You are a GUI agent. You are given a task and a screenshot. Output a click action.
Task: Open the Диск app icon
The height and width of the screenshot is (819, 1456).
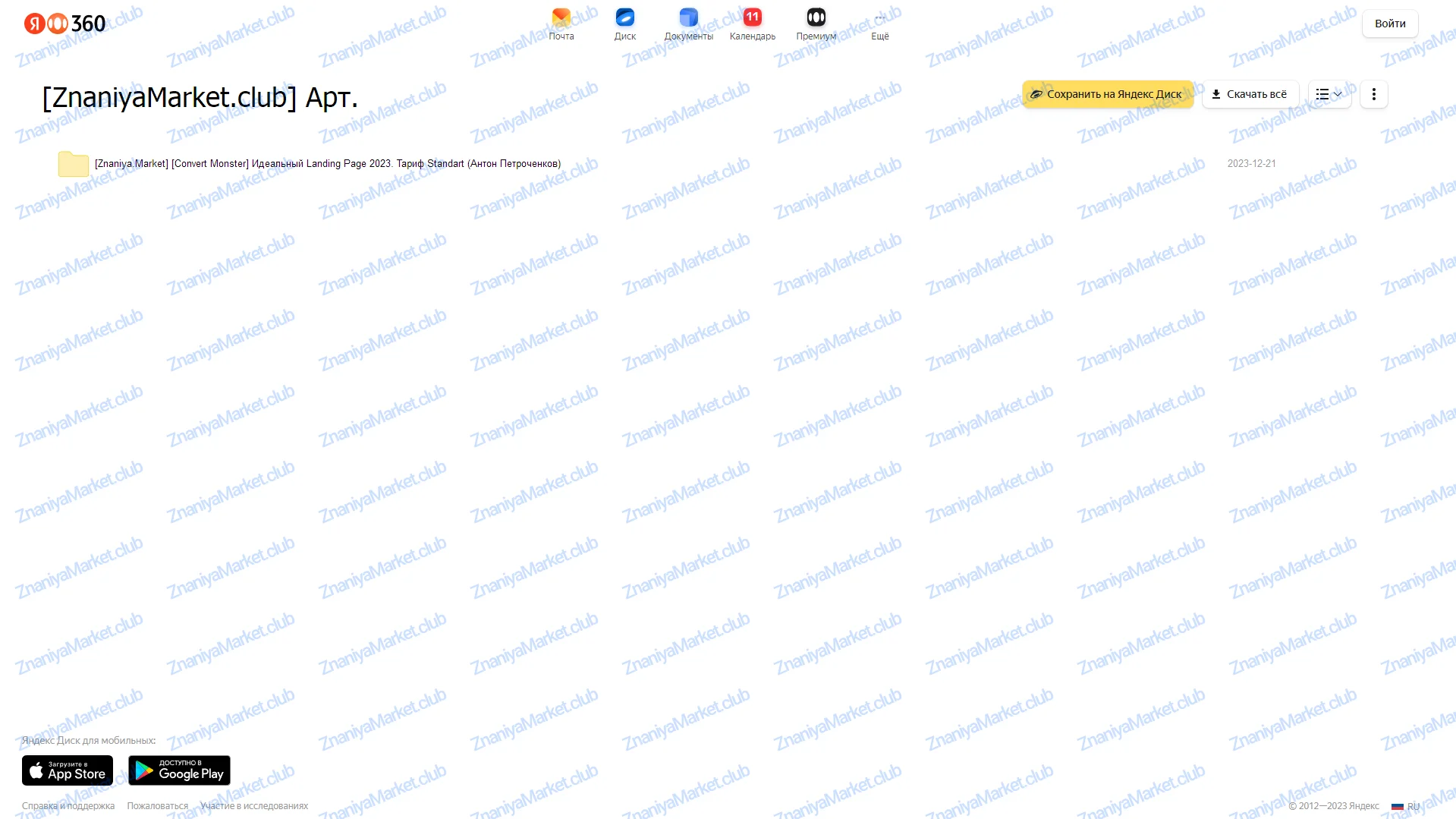pos(624,23)
